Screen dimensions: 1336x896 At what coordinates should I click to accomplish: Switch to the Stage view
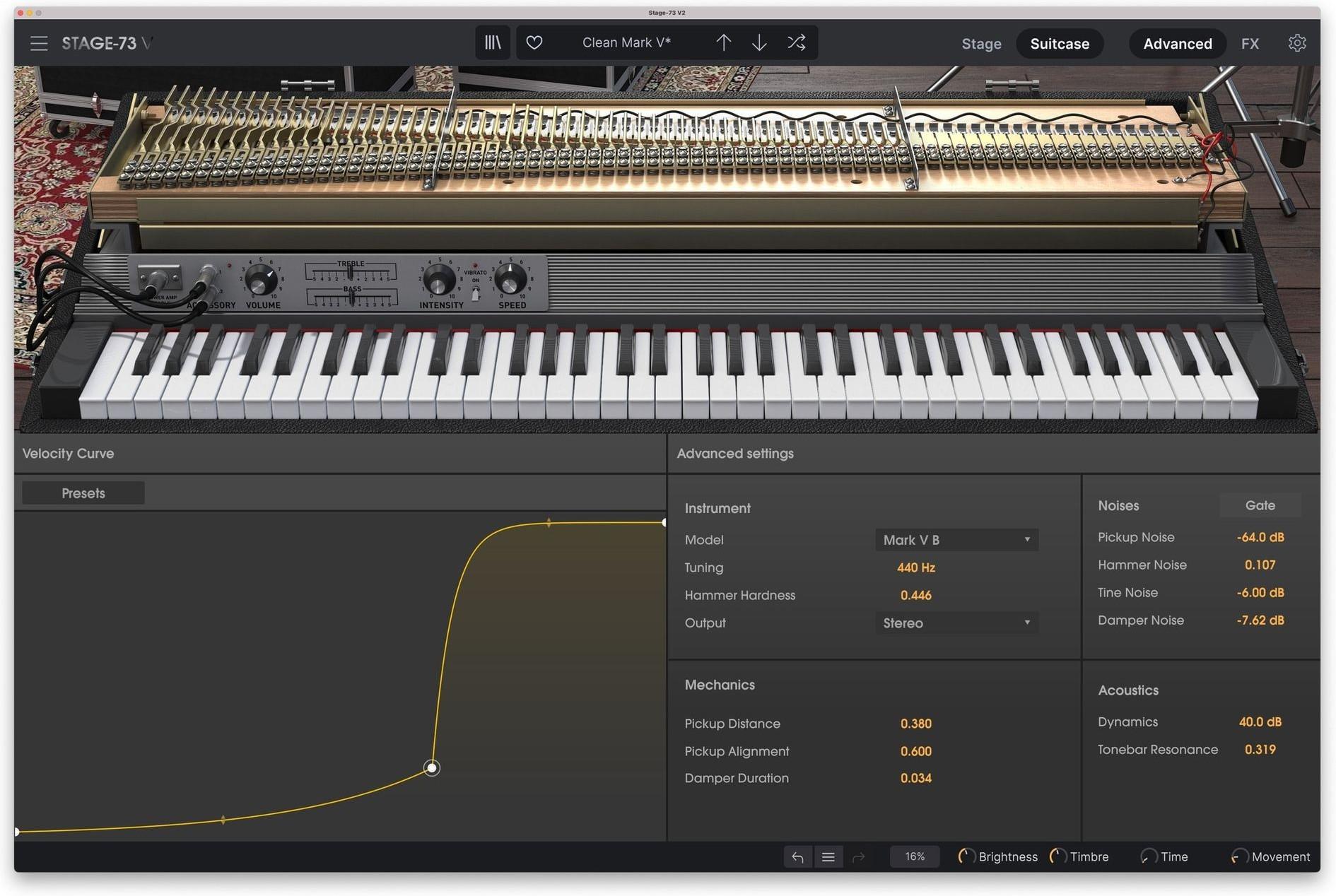pos(981,43)
